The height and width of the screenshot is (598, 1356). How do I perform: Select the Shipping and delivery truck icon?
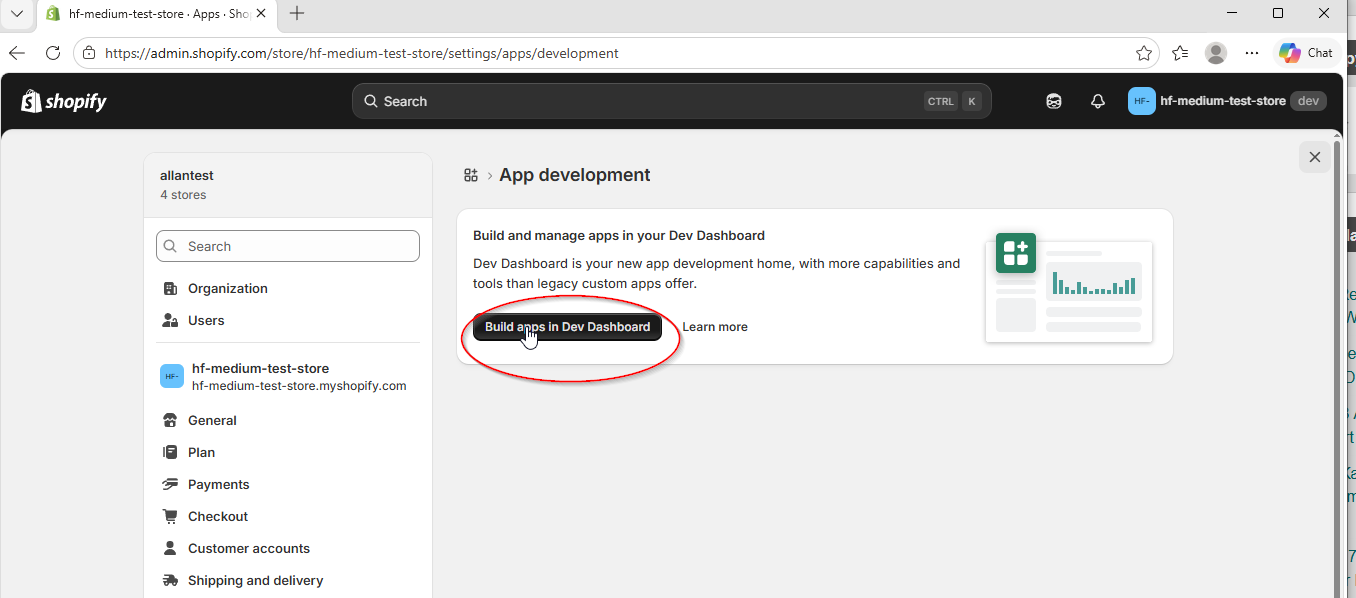170,580
